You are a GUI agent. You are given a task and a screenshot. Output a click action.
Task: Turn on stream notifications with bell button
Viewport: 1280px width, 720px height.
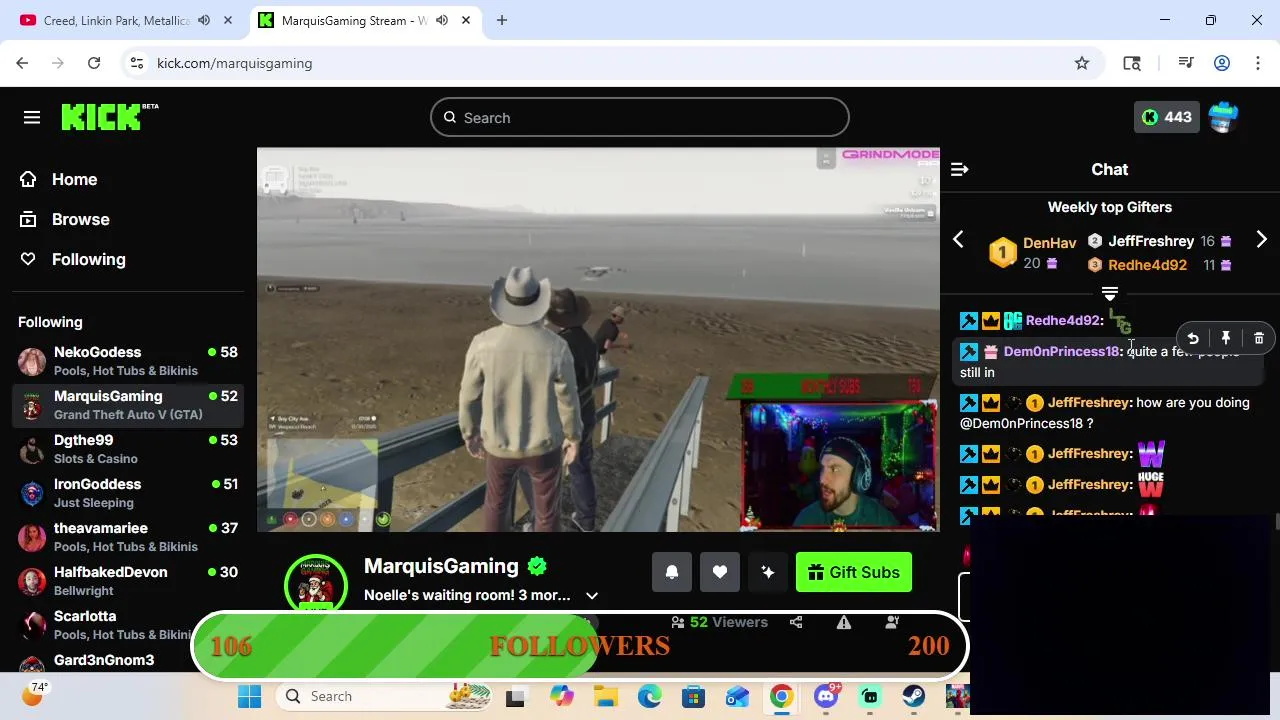pos(672,572)
